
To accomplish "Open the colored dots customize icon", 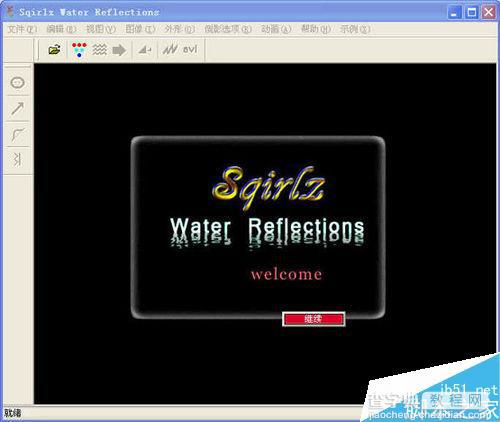I will [x=79, y=50].
